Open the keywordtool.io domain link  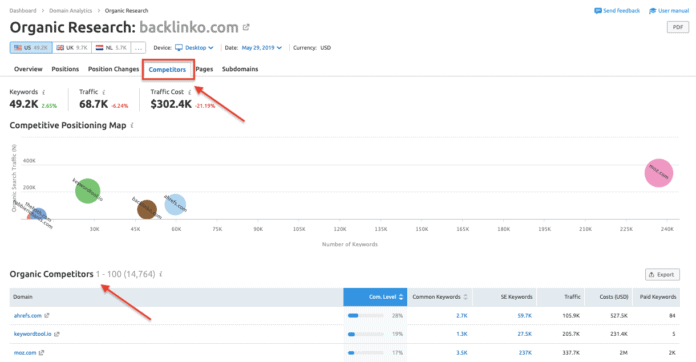coord(32,334)
